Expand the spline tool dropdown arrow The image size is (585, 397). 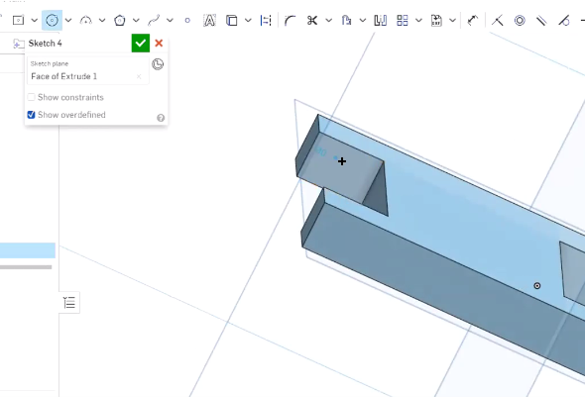click(x=170, y=20)
